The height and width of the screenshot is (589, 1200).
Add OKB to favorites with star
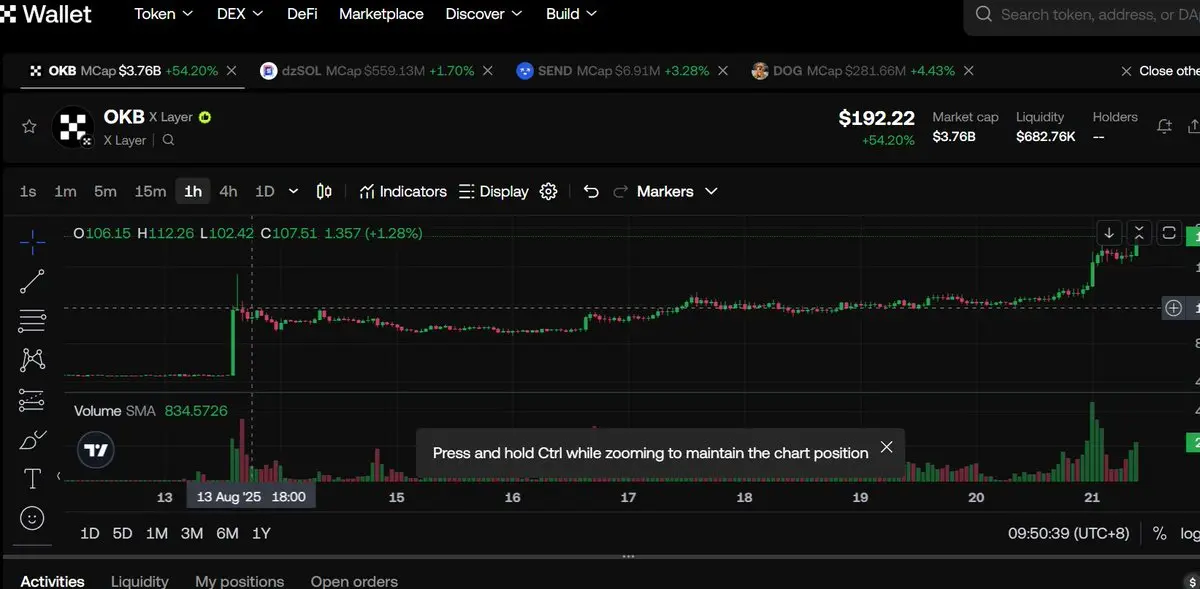29,127
